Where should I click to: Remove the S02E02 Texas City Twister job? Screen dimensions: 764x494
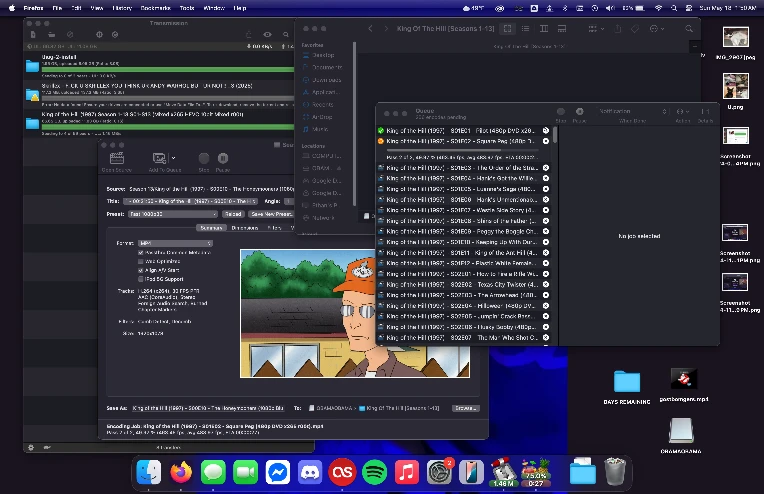coord(546,285)
